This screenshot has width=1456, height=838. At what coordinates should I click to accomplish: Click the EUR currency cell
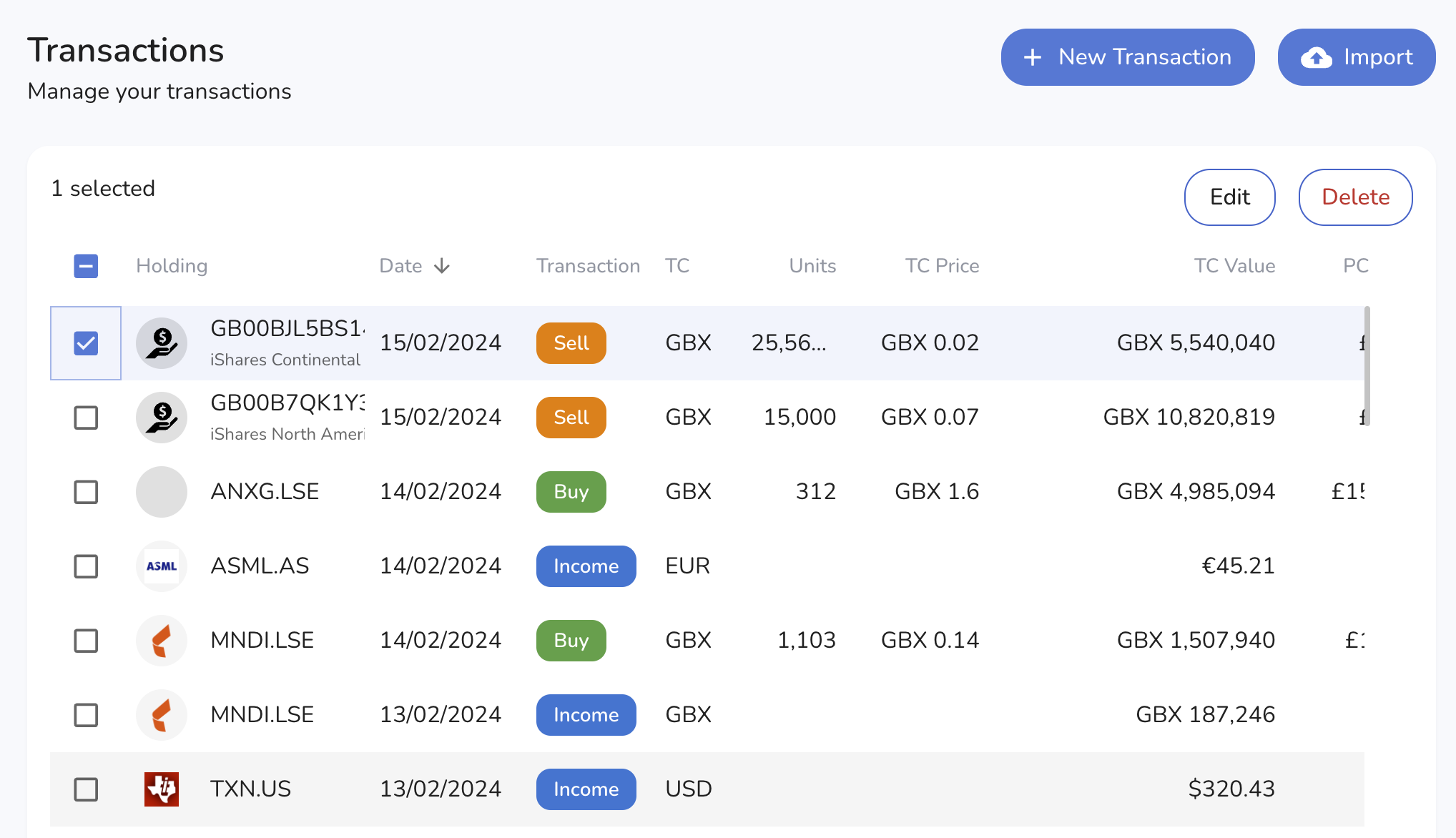click(687, 566)
